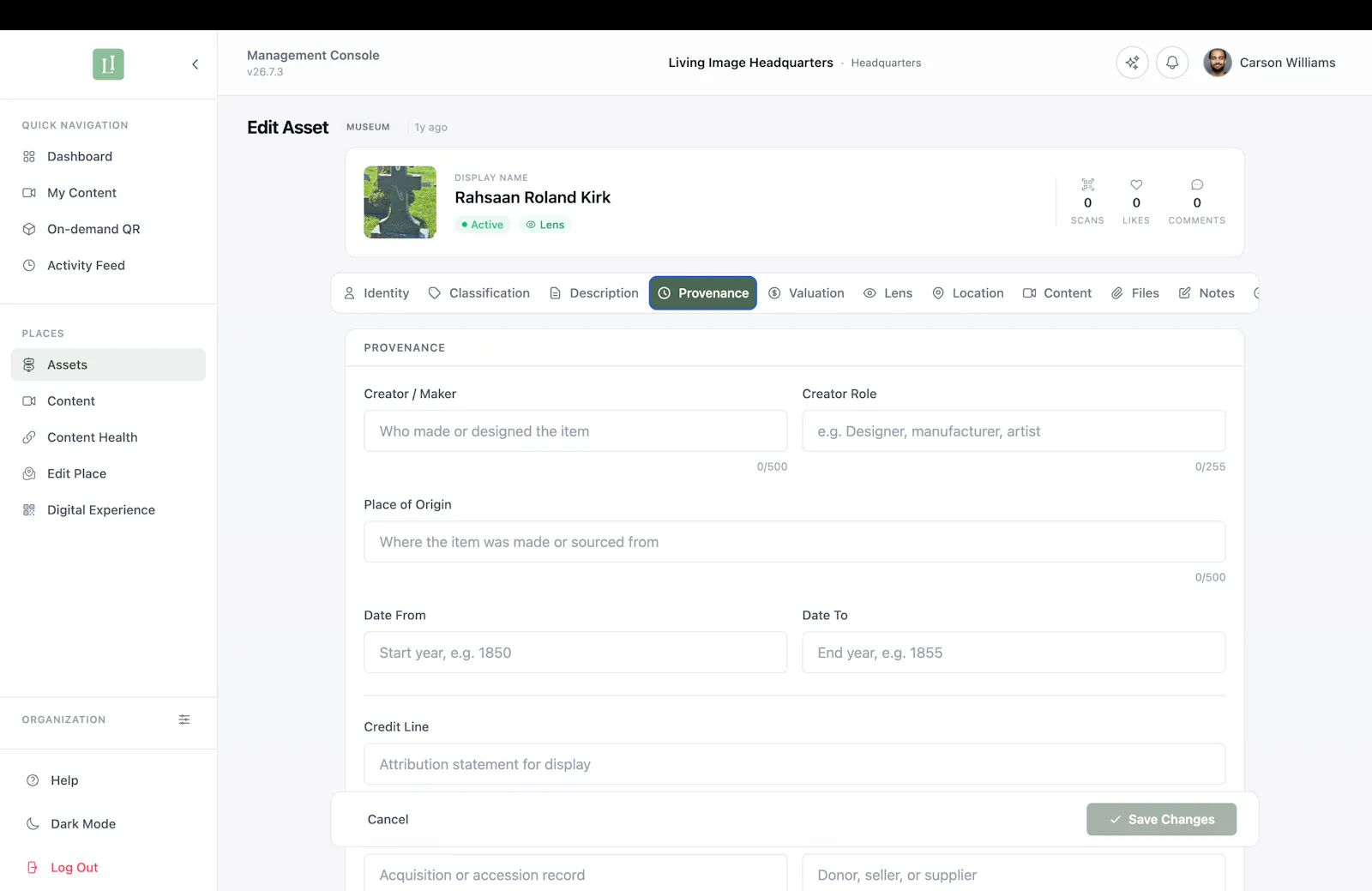Open the Content tab in asset editor

[1057, 293]
